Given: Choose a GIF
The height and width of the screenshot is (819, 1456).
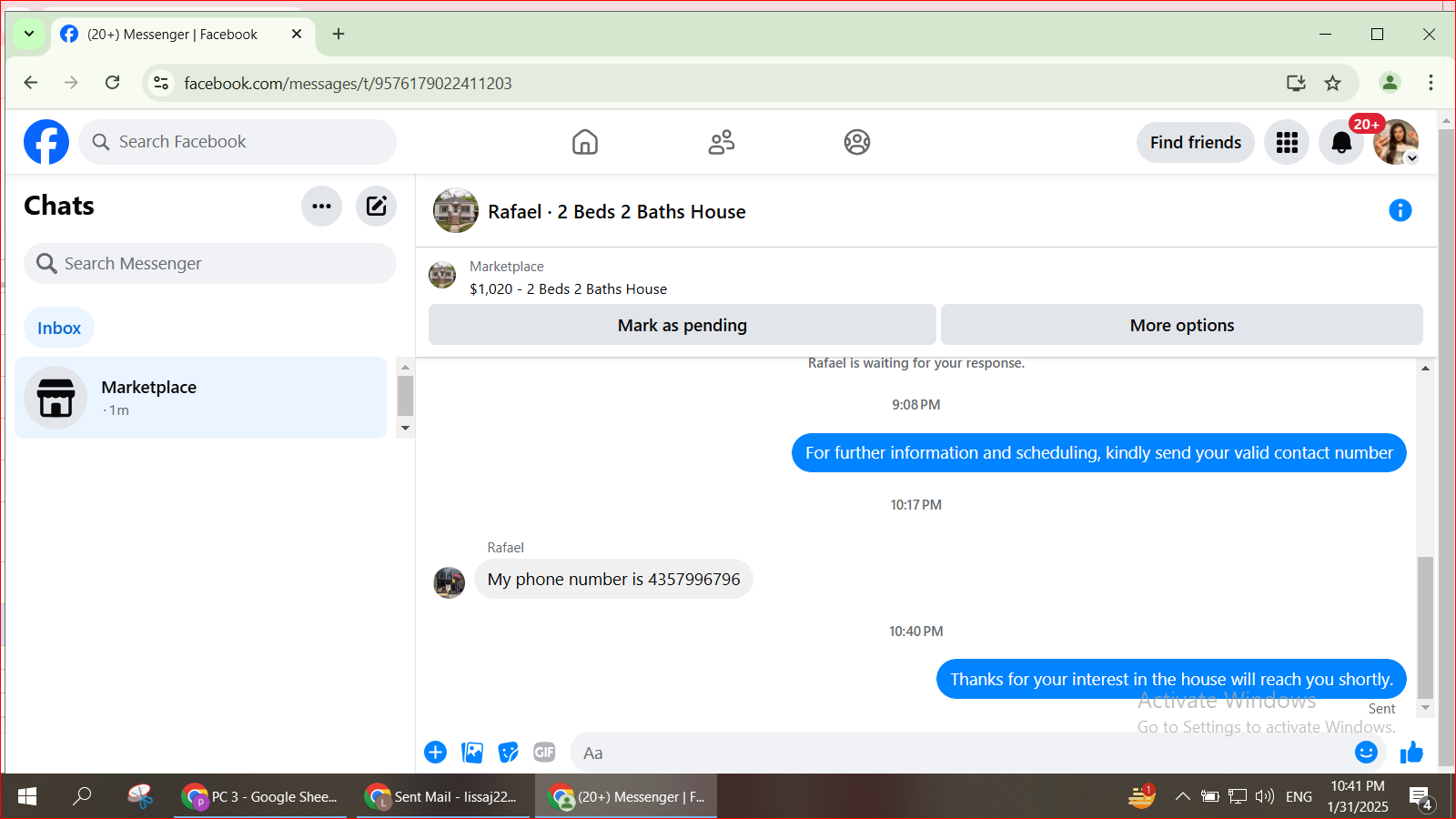Looking at the screenshot, I should tap(544, 753).
